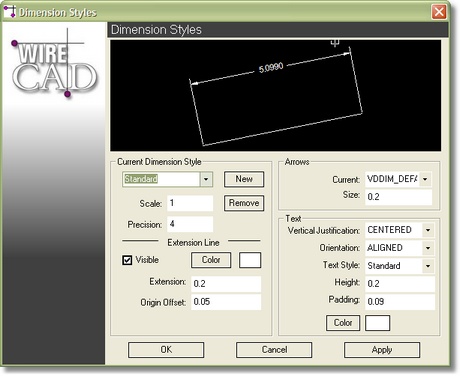This screenshot has width=460, height=376.
Task: Expand the Vertical Justification dropdown
Action: click(428, 230)
